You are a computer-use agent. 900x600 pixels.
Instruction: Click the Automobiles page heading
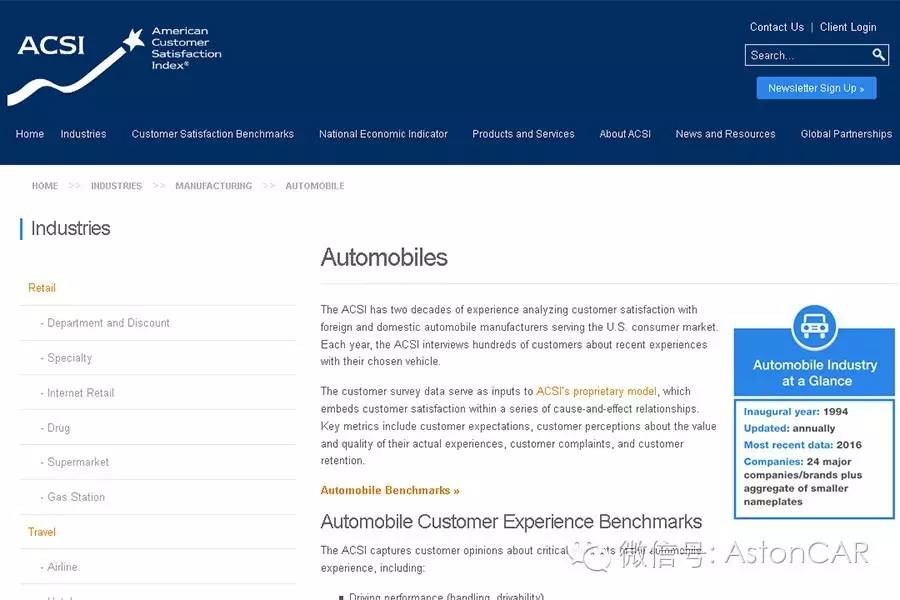pyautogui.click(x=384, y=257)
